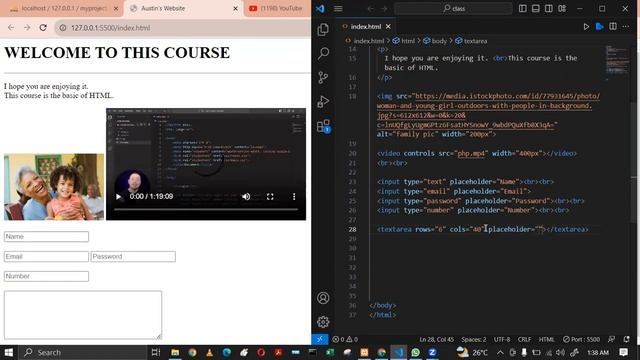The height and width of the screenshot is (360, 640).
Task: Run the code with the play button
Action: [586, 27]
